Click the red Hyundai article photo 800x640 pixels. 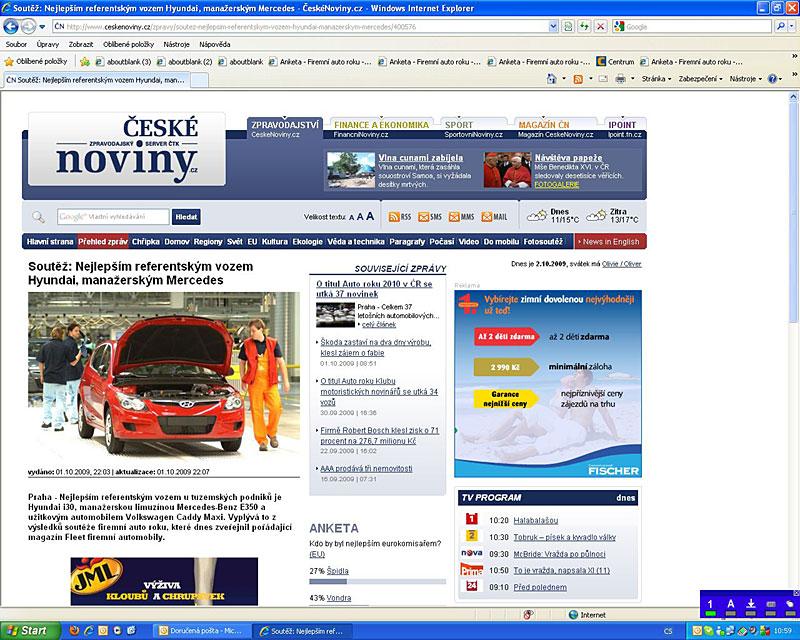pos(164,377)
